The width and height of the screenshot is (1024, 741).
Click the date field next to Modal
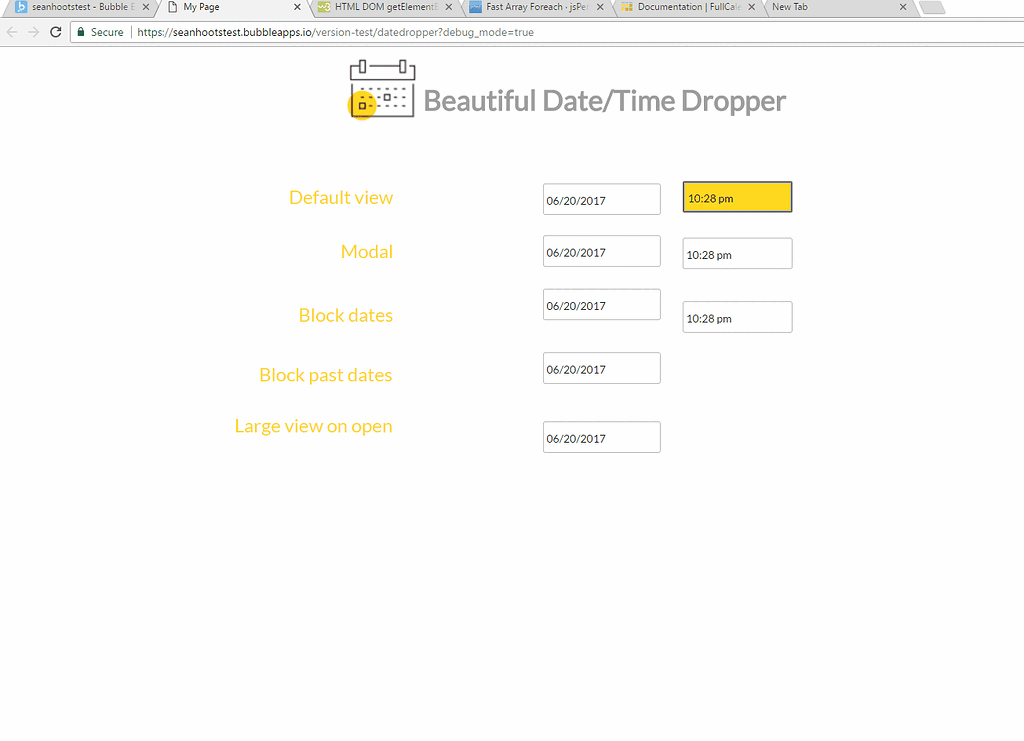(601, 250)
